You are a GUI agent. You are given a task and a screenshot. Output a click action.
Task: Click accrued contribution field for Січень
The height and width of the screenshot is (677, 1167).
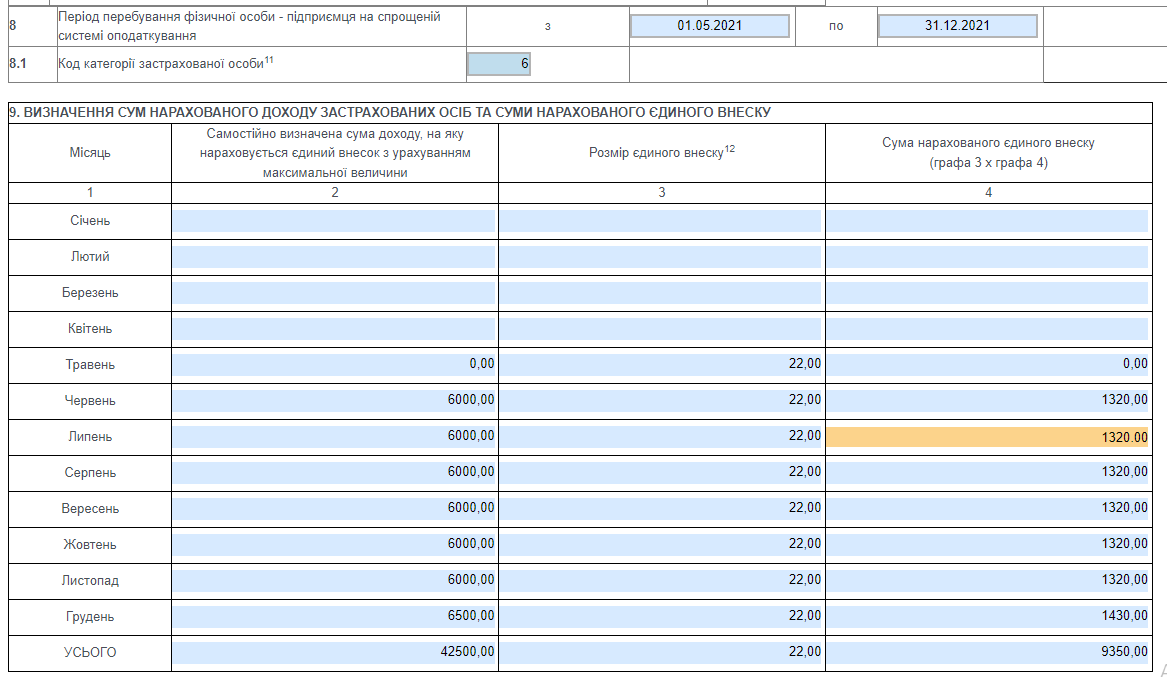[x=988, y=221]
